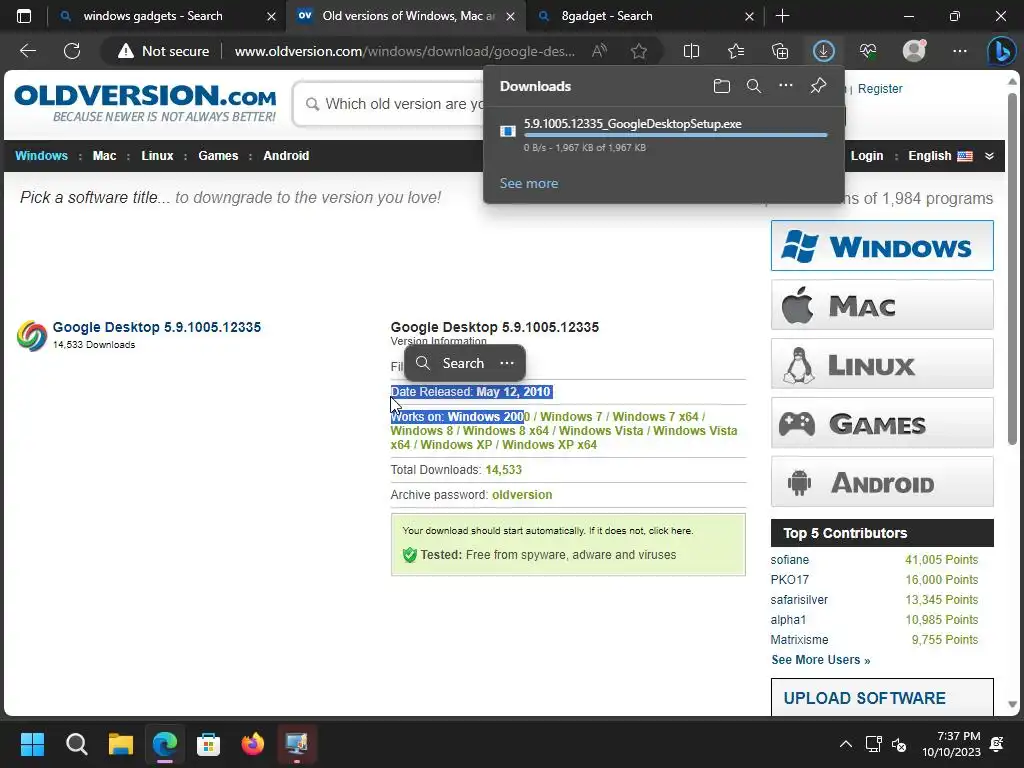Open Read aloud icon in address bar
1024x768 pixels.
(x=599, y=51)
